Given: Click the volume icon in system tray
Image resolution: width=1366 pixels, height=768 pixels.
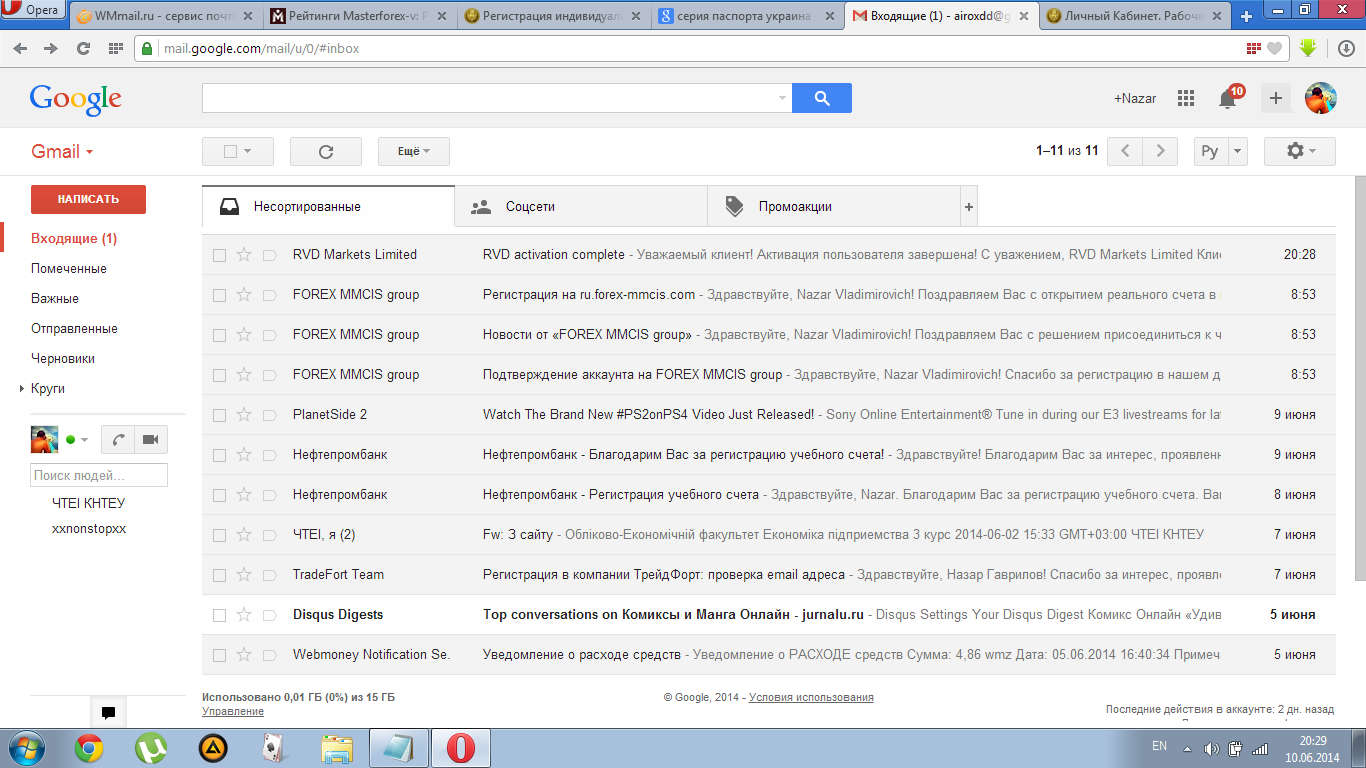Looking at the screenshot, I should click(x=1212, y=747).
